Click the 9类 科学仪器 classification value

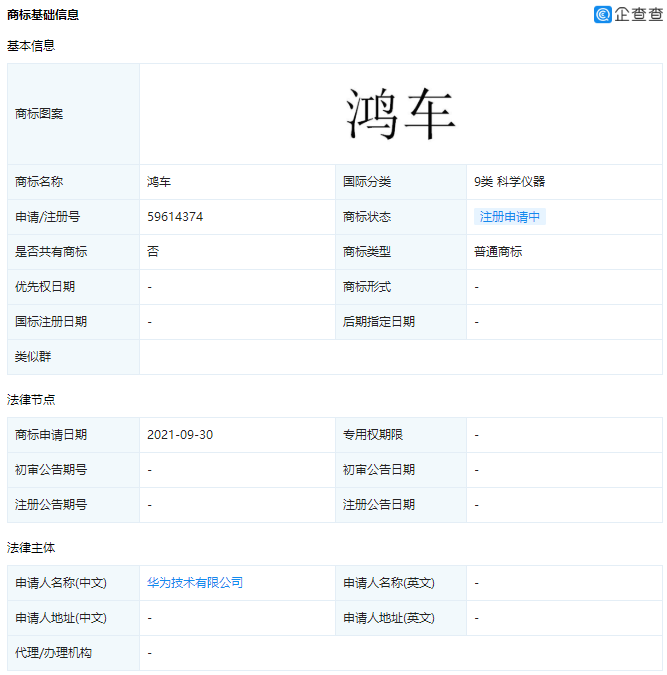(509, 182)
